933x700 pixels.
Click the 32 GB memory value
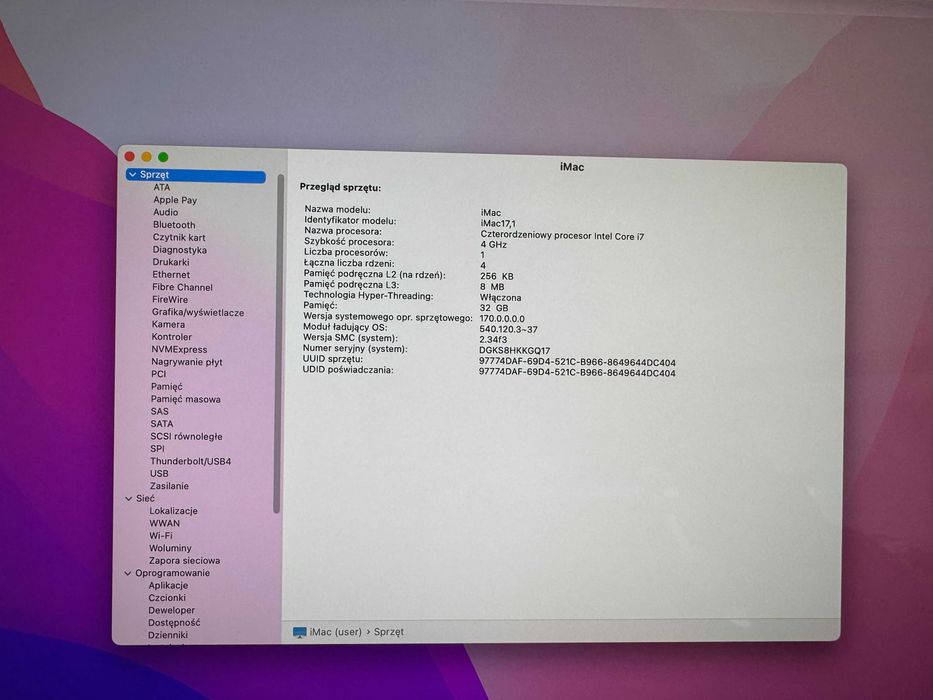(494, 308)
